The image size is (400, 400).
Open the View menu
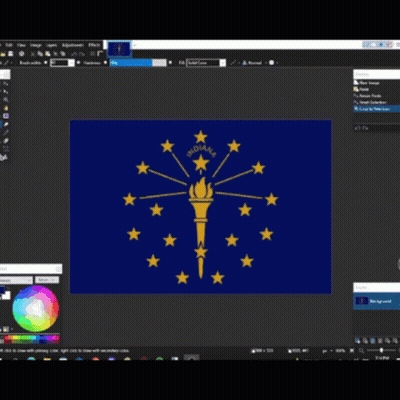tap(21, 45)
